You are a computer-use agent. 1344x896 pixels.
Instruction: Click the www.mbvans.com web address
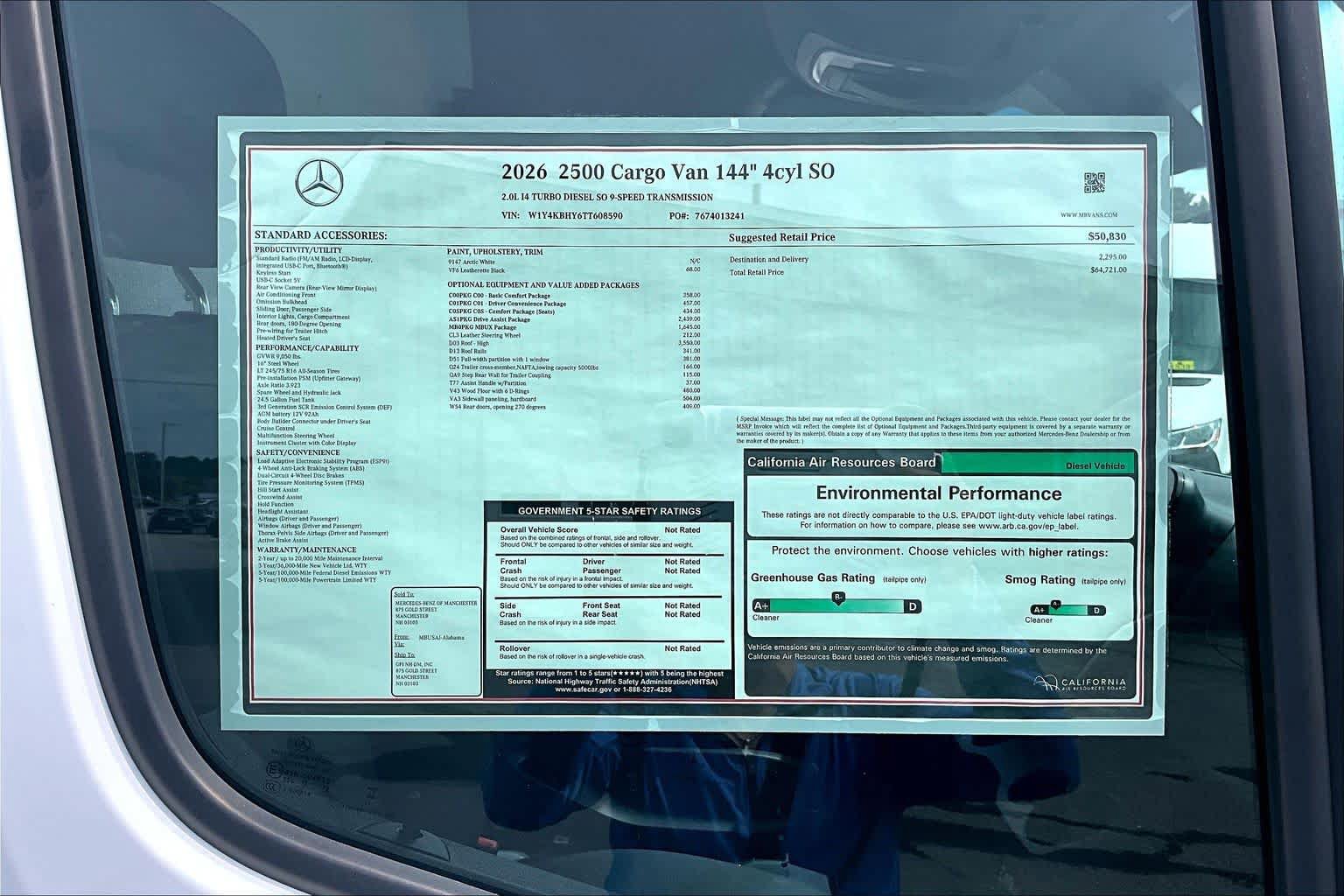(x=1089, y=215)
